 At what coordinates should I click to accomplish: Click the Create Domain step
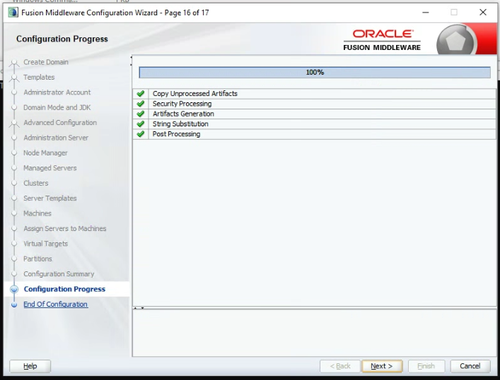pos(46,62)
